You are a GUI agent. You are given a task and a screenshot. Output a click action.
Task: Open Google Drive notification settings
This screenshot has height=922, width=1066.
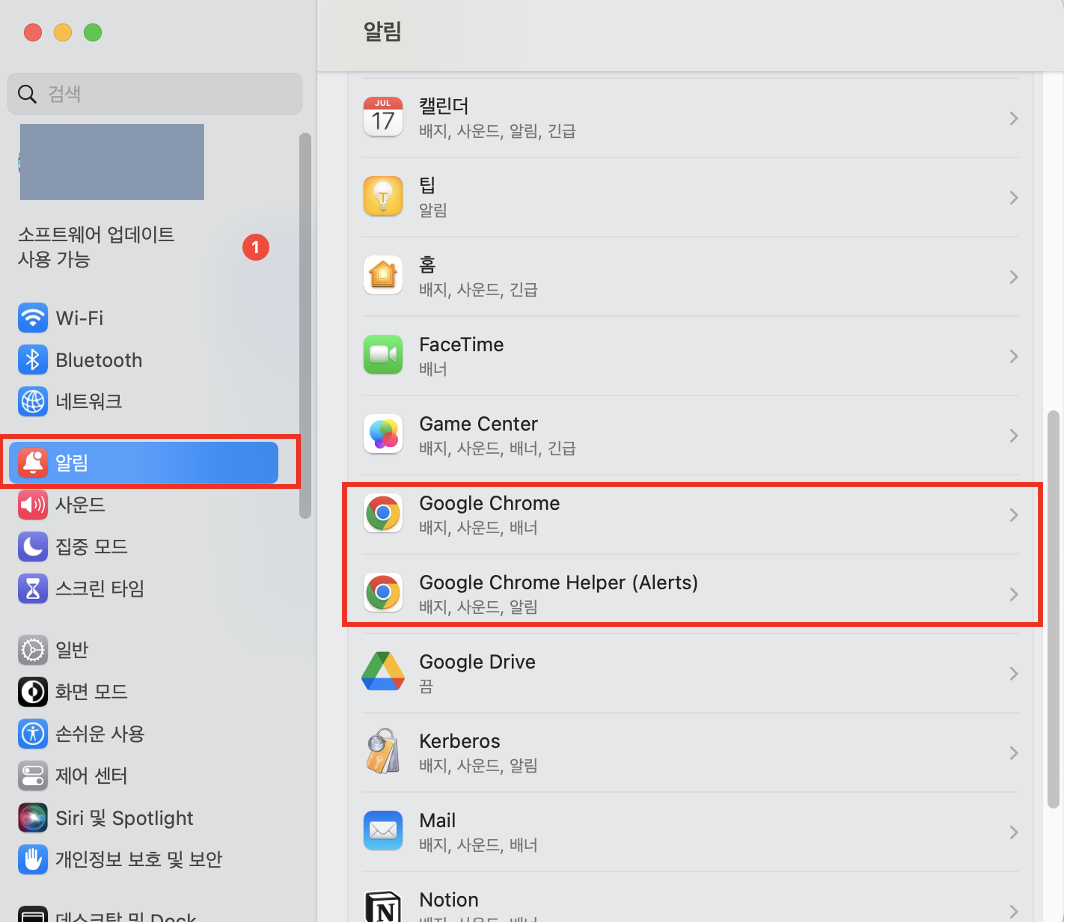click(690, 673)
